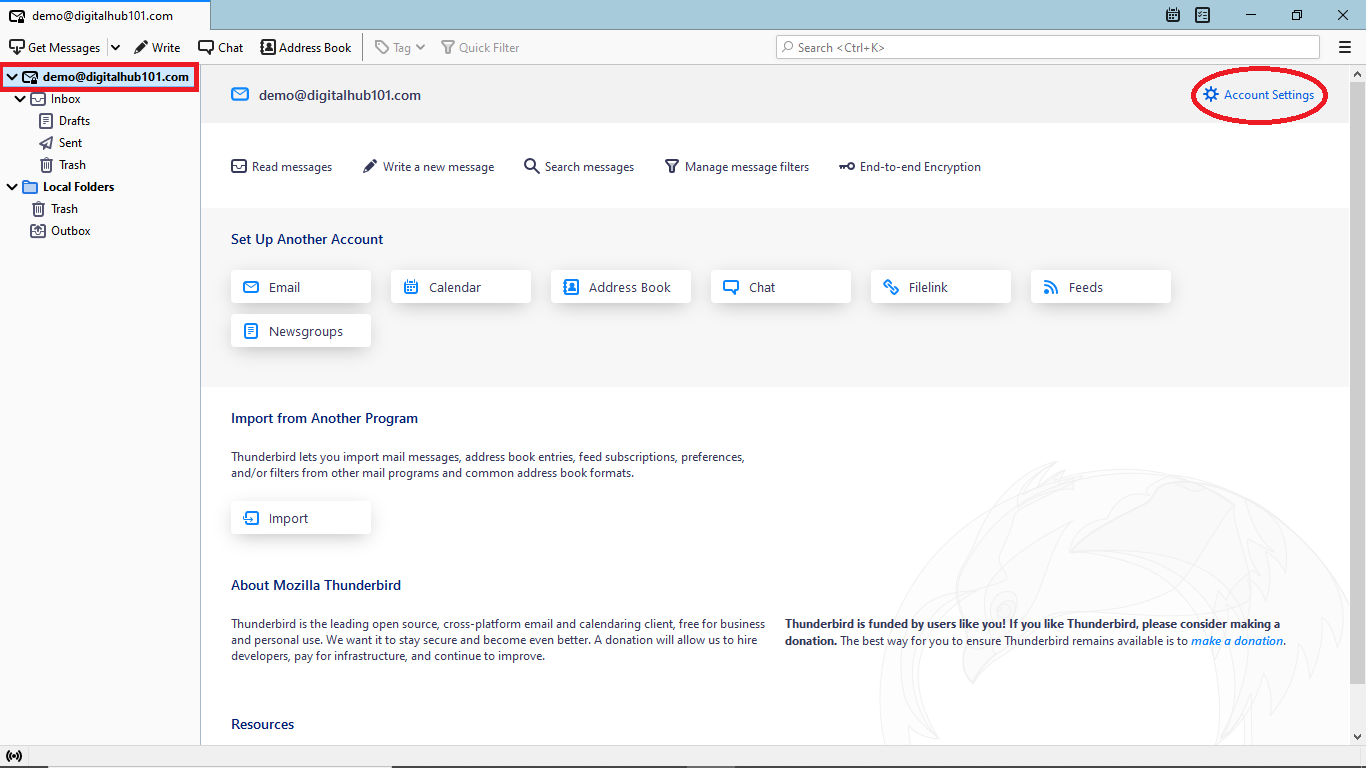Open the Tag dropdown
Screen dimensions: 1366x768
click(400, 47)
